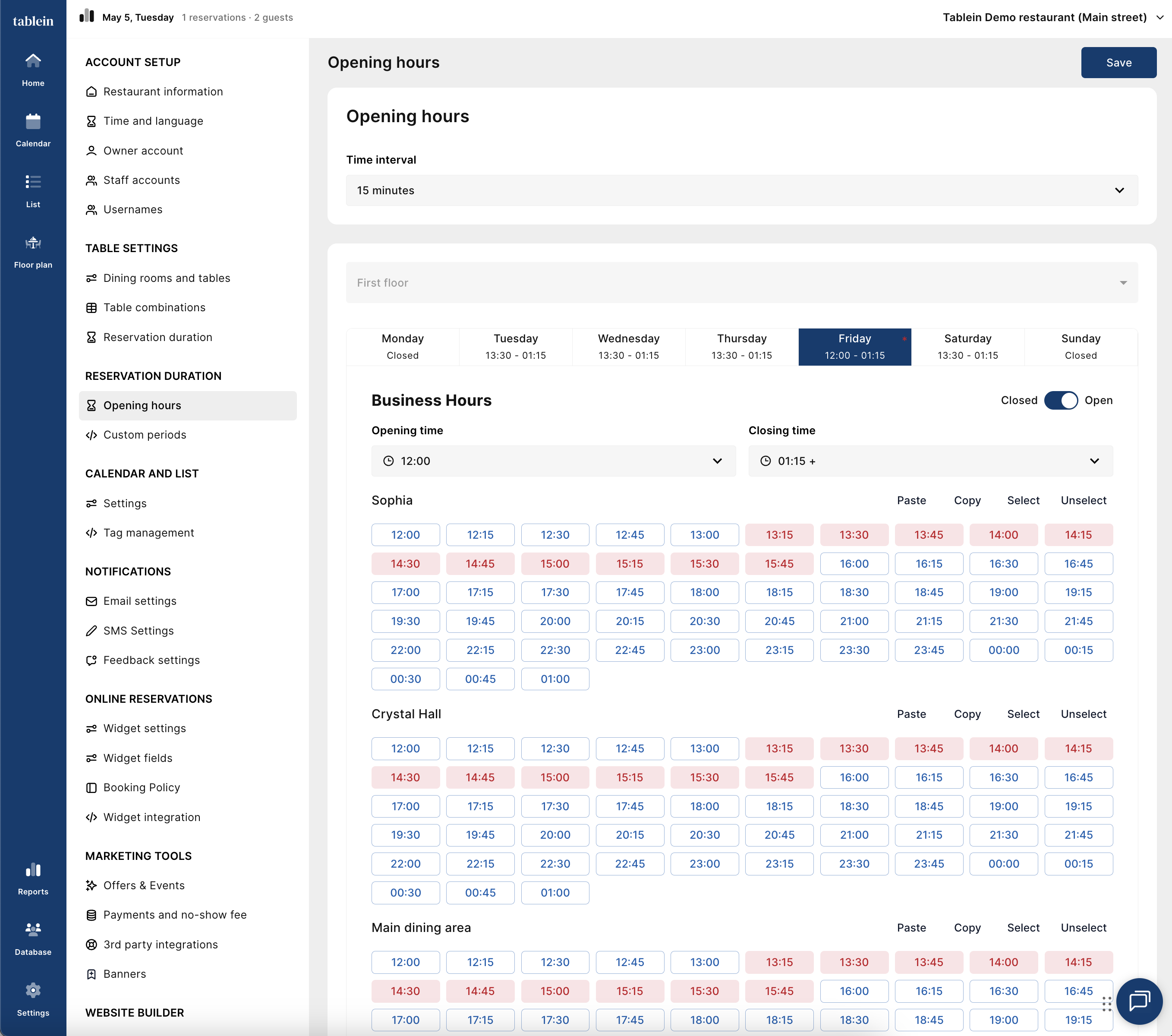Screen dimensions: 1172x1036
Task: Click the lifebuoy icon for 3rd party integrations
Action: point(91,944)
